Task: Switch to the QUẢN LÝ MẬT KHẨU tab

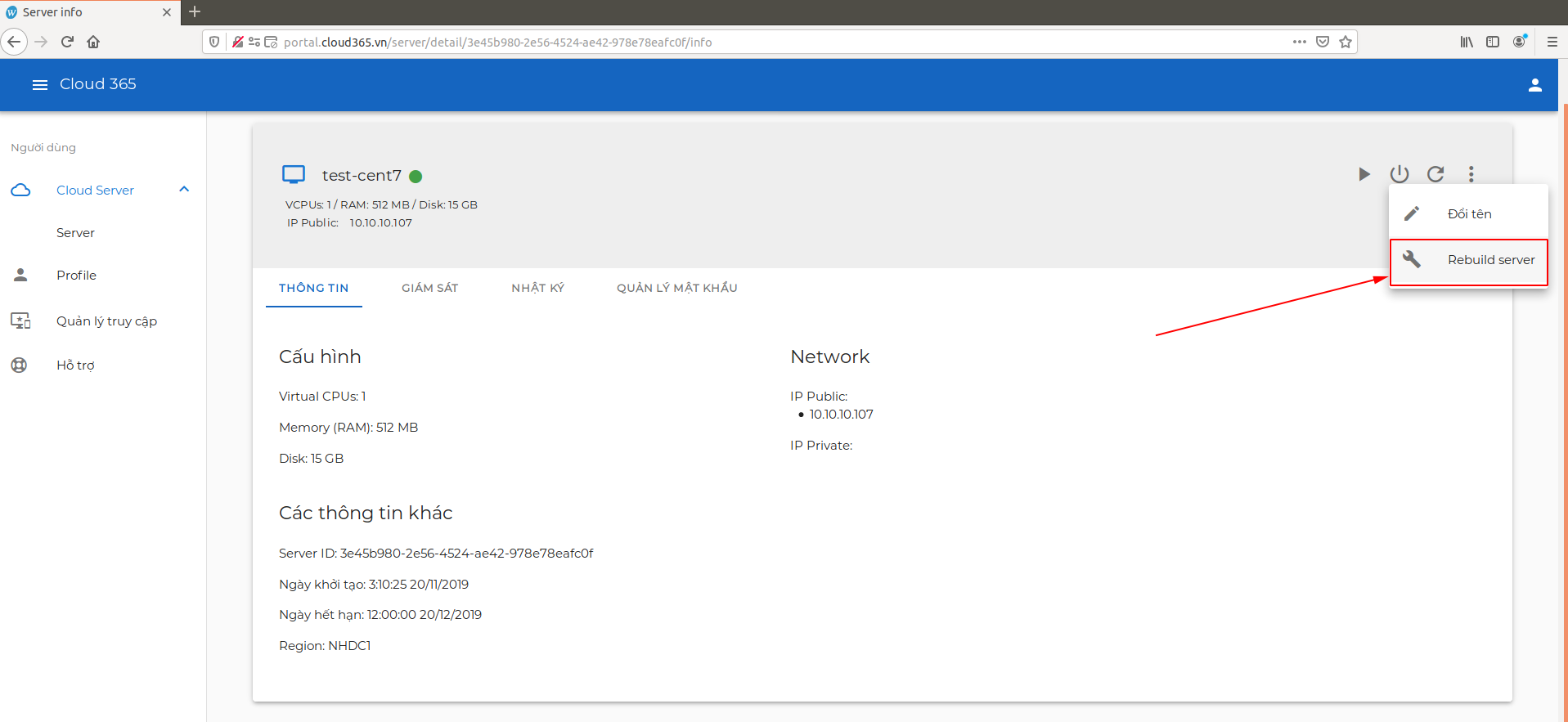Action: pyautogui.click(x=677, y=288)
